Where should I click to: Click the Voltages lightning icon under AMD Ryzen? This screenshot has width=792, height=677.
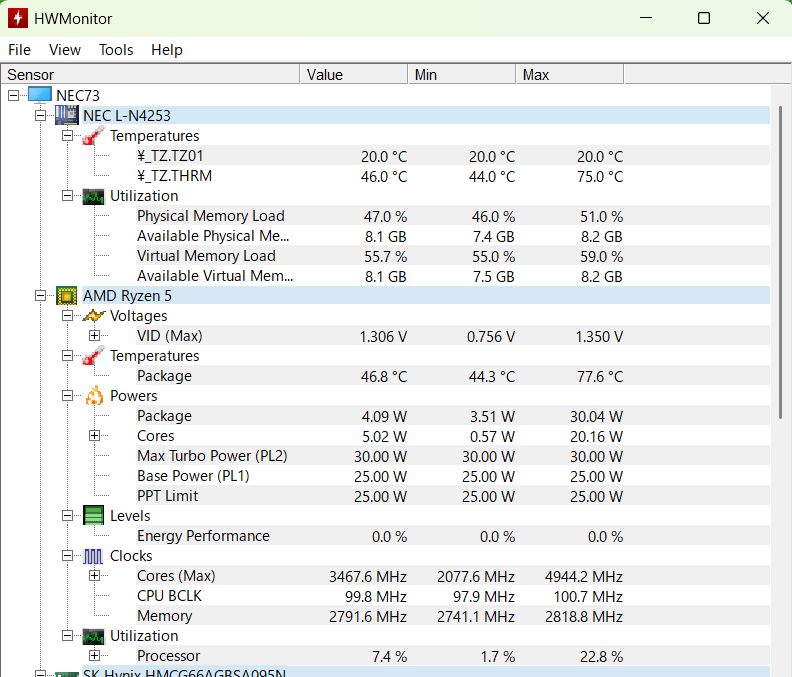(93, 316)
